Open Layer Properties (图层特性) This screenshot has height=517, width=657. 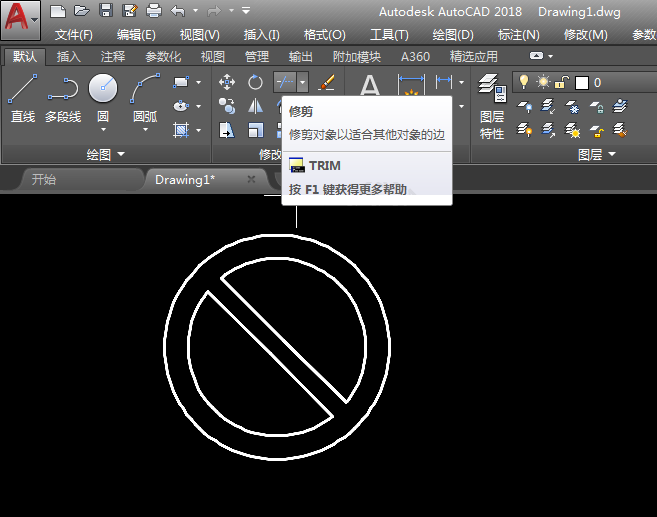492,107
